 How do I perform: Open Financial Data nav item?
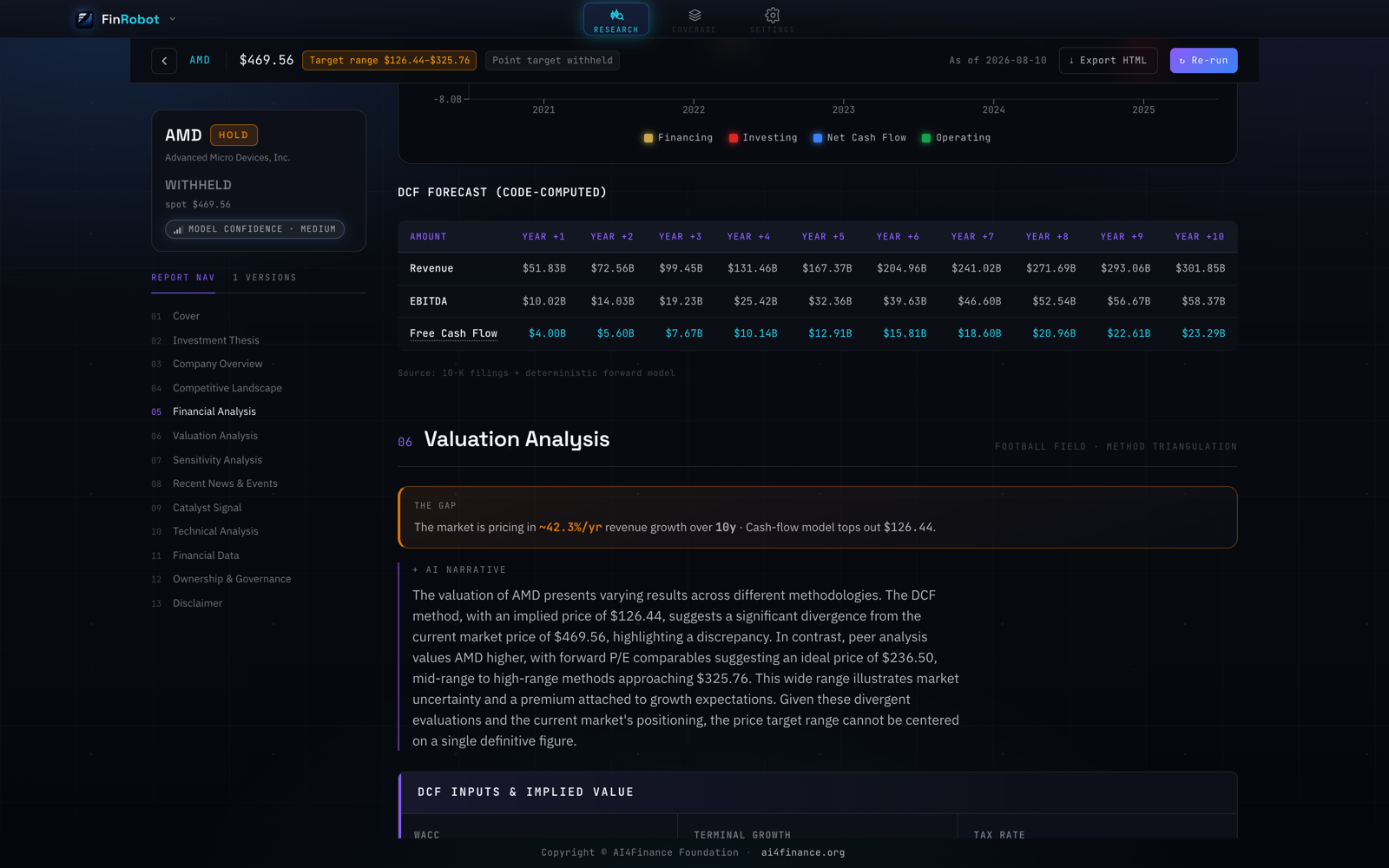tap(205, 556)
